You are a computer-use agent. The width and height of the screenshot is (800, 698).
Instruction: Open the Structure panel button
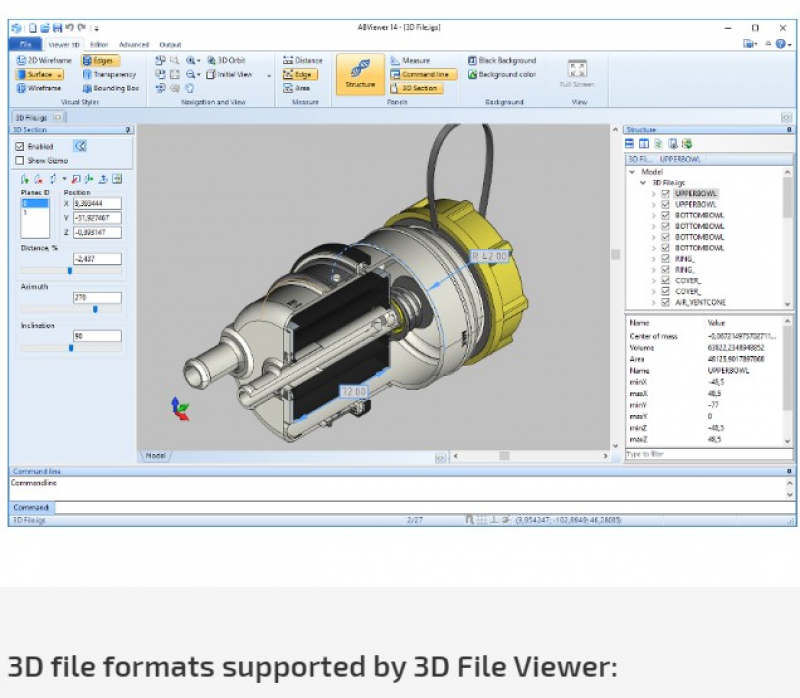(x=360, y=74)
